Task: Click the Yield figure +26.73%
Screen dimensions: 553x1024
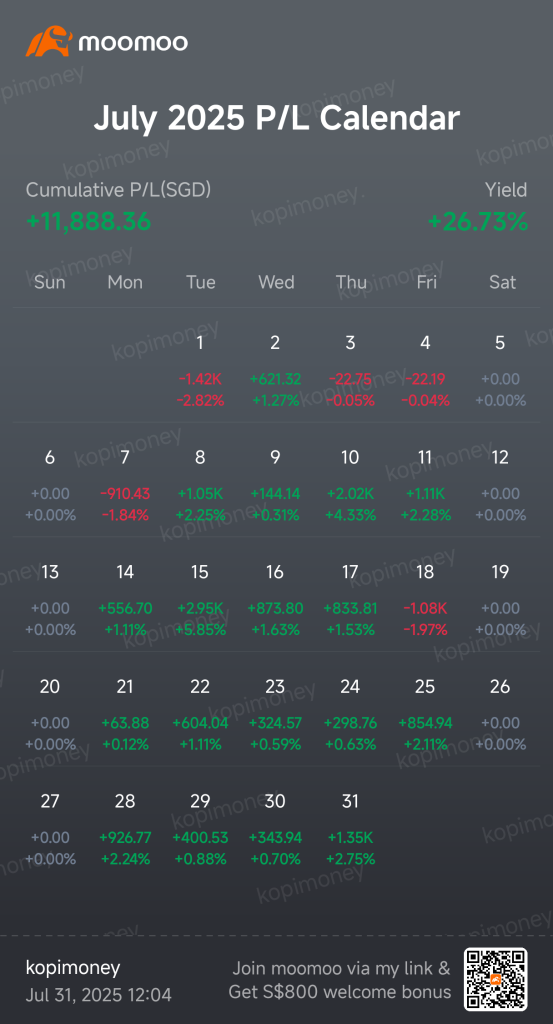Action: [478, 221]
